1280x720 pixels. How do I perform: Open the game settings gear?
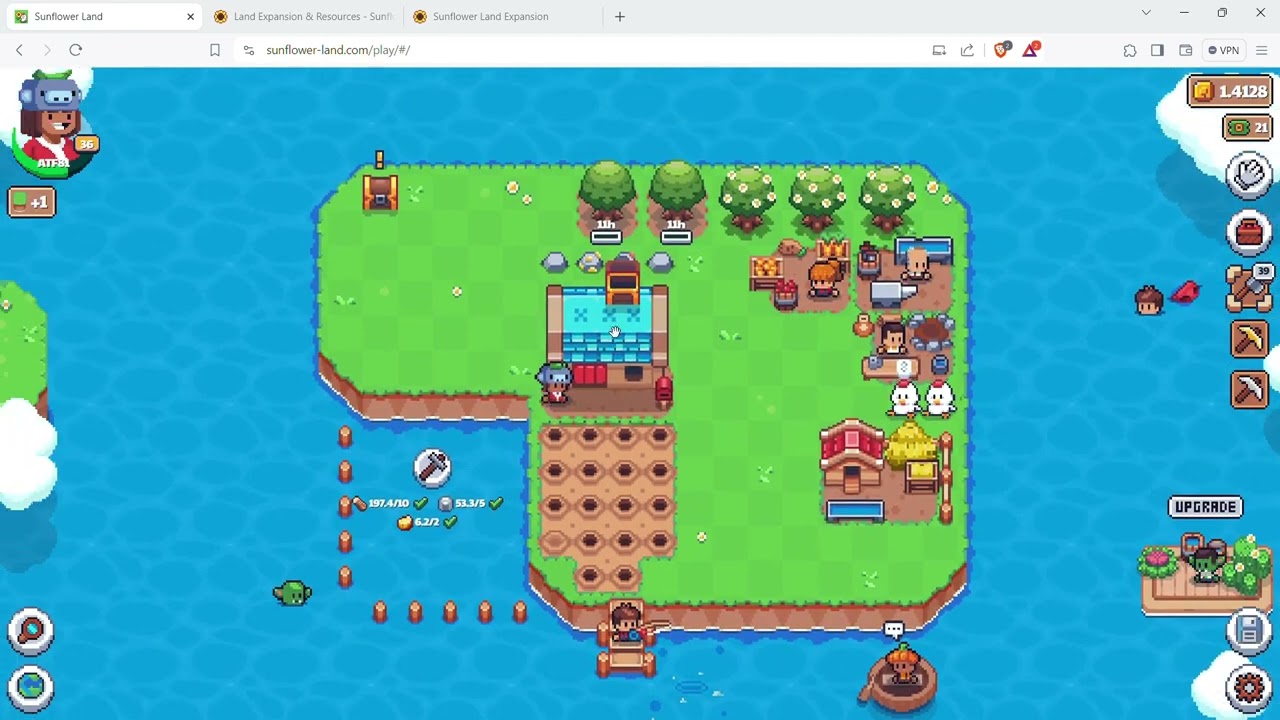1249,688
